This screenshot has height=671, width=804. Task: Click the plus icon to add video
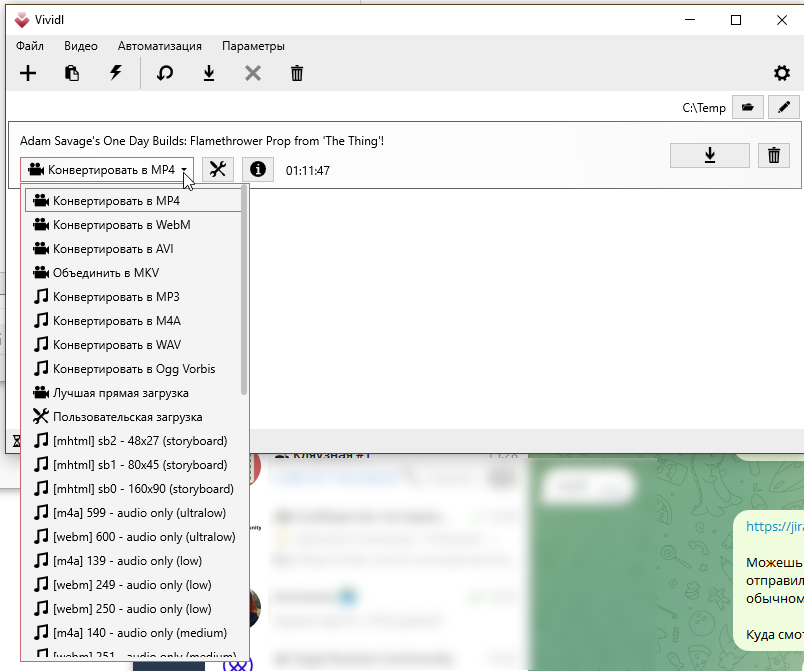[28, 73]
